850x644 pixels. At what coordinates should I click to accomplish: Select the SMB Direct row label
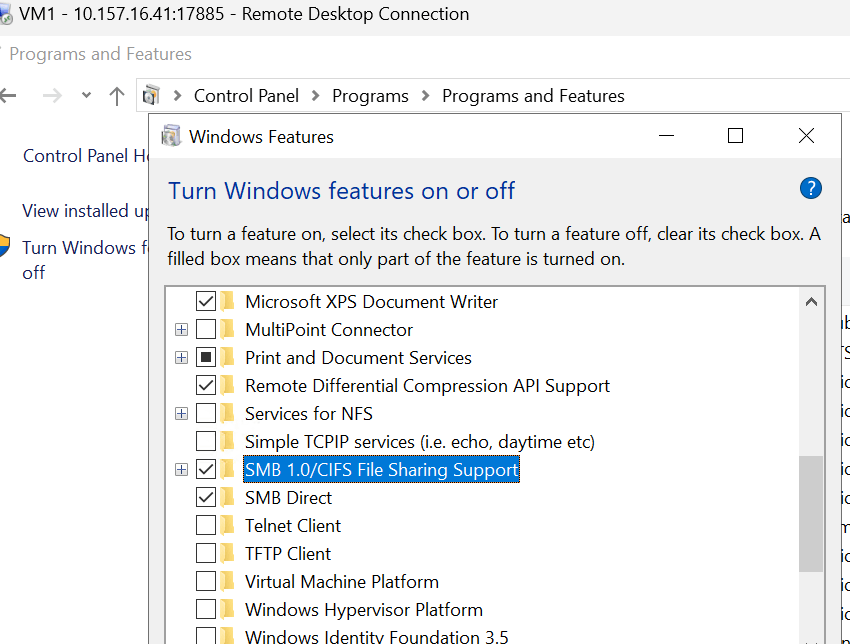(x=288, y=497)
